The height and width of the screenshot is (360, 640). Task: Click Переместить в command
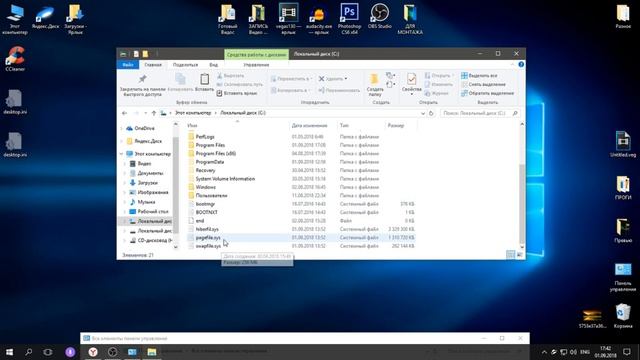tap(291, 78)
